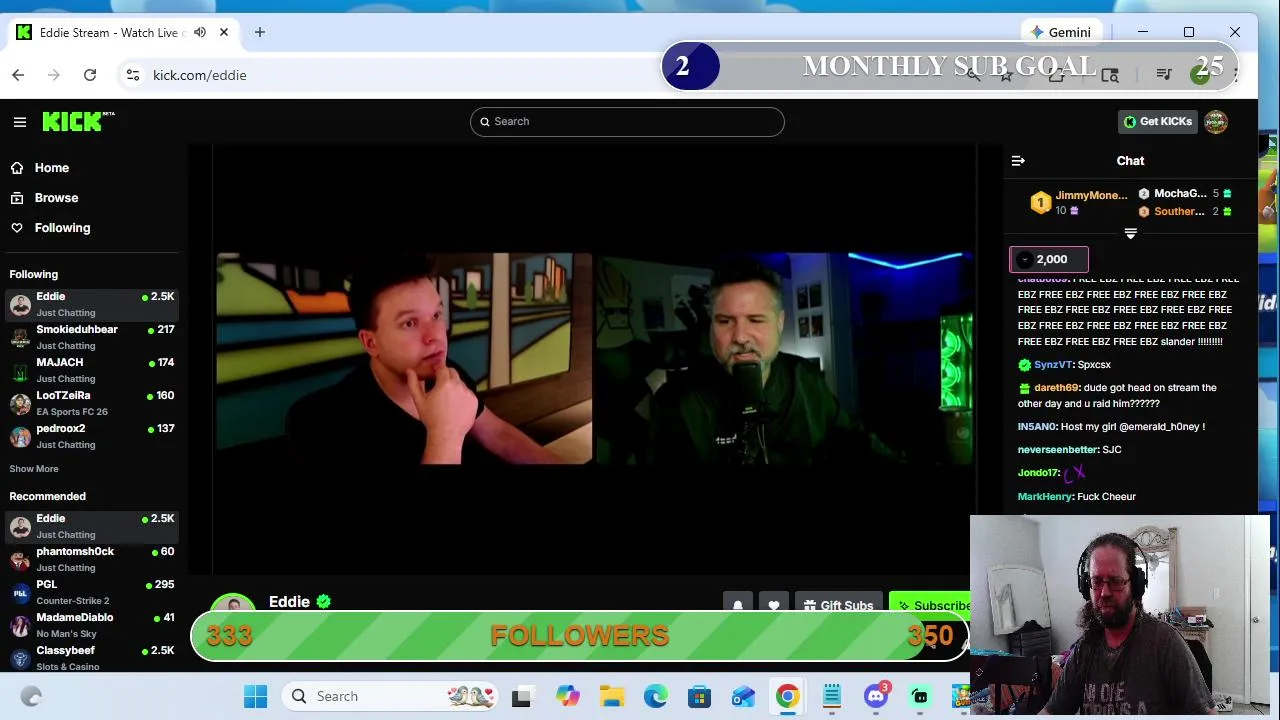Image resolution: width=1280 pixels, height=720 pixels.
Task: Click MarkHenry username in chat
Action: [1044, 497]
